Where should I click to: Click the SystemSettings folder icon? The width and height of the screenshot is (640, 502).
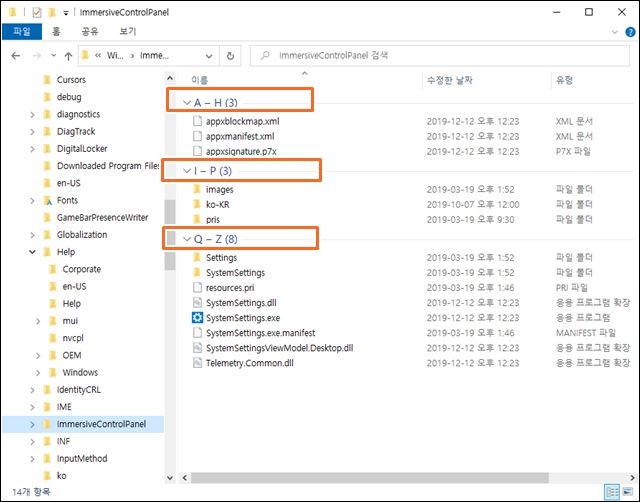click(197, 272)
